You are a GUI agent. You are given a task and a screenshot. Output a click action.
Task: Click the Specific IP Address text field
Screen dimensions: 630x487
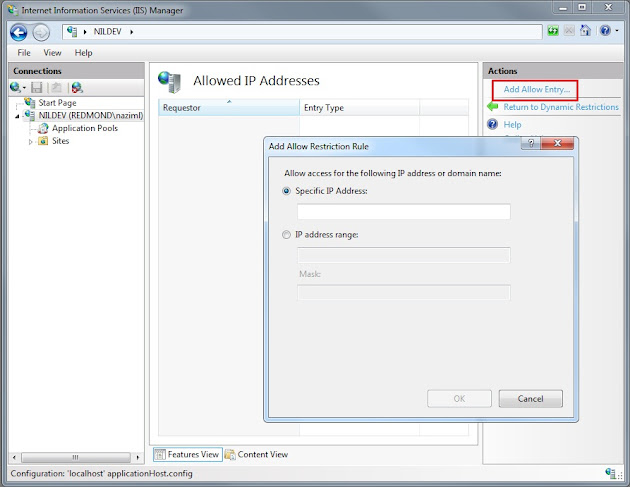(404, 212)
